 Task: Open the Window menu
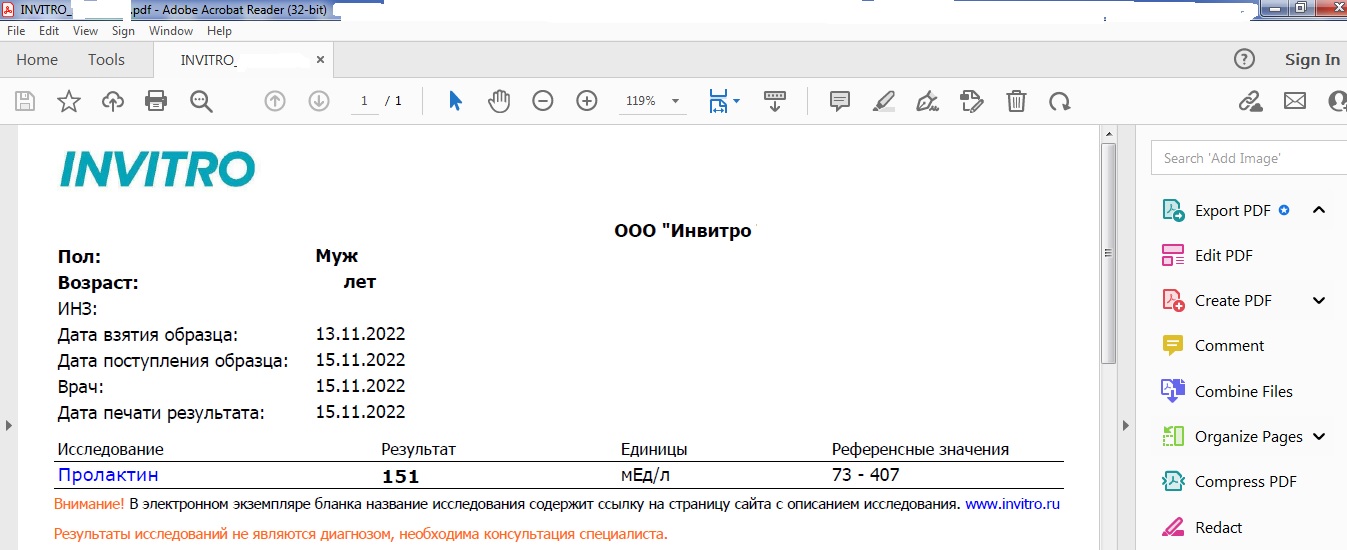(170, 31)
